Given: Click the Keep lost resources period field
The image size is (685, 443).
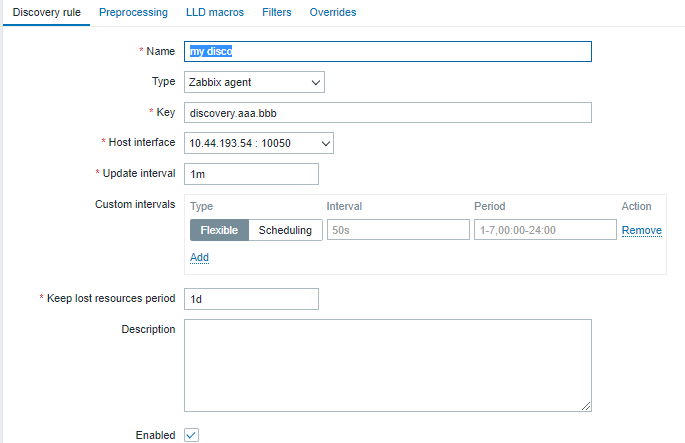Looking at the screenshot, I should (x=251, y=299).
